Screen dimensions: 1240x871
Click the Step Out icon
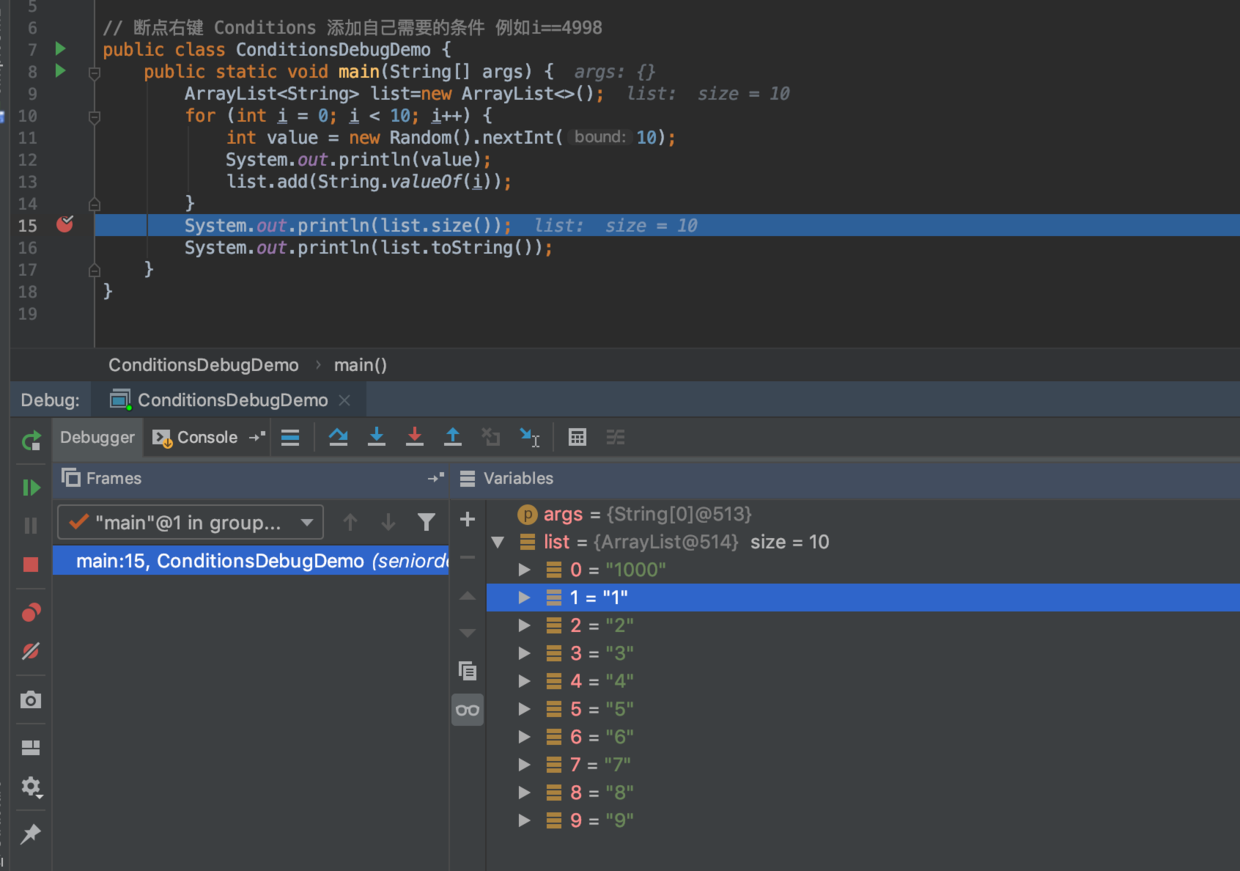coord(452,437)
